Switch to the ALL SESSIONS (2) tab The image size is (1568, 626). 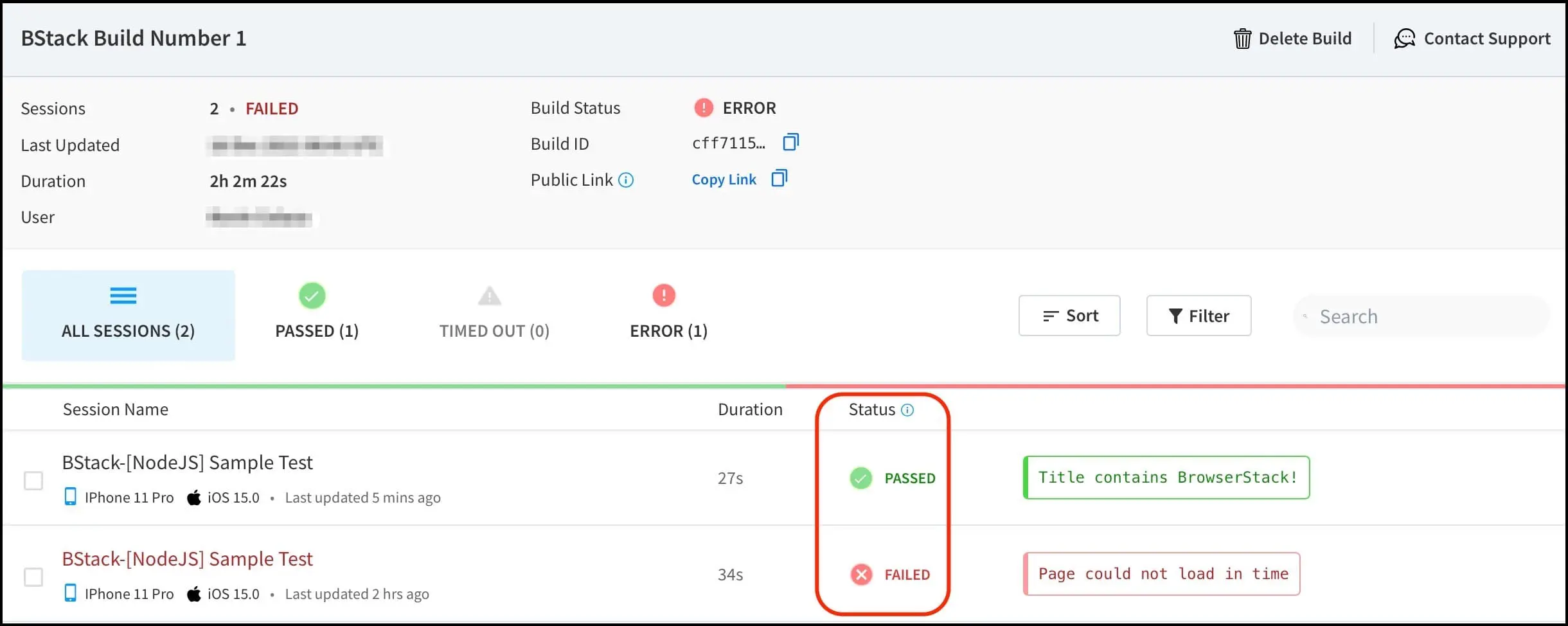point(128,315)
